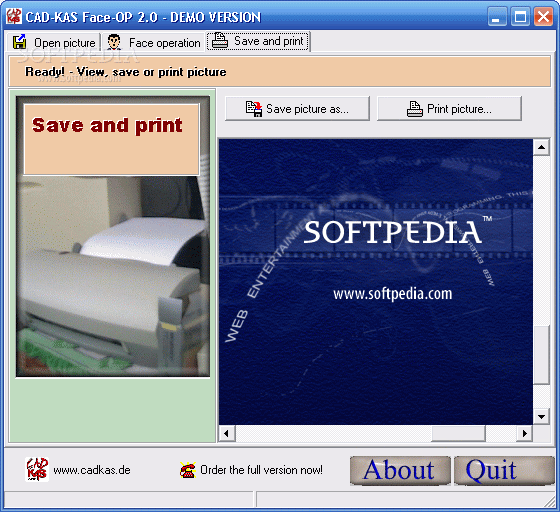Screen dimensions: 560x512
Task: Click the Print picture... button
Action: [x=449, y=109]
